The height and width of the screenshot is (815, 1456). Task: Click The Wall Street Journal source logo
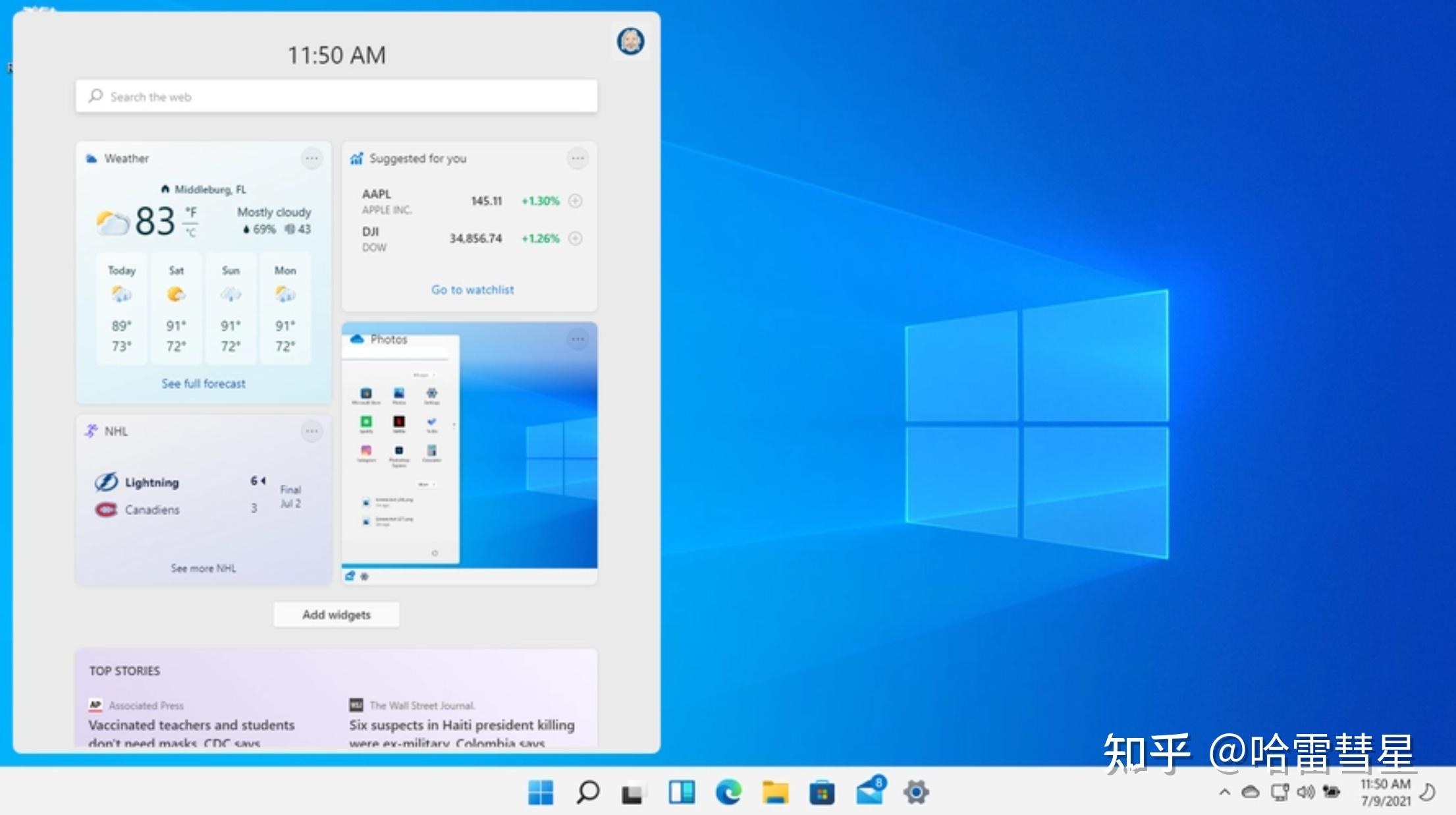click(356, 705)
